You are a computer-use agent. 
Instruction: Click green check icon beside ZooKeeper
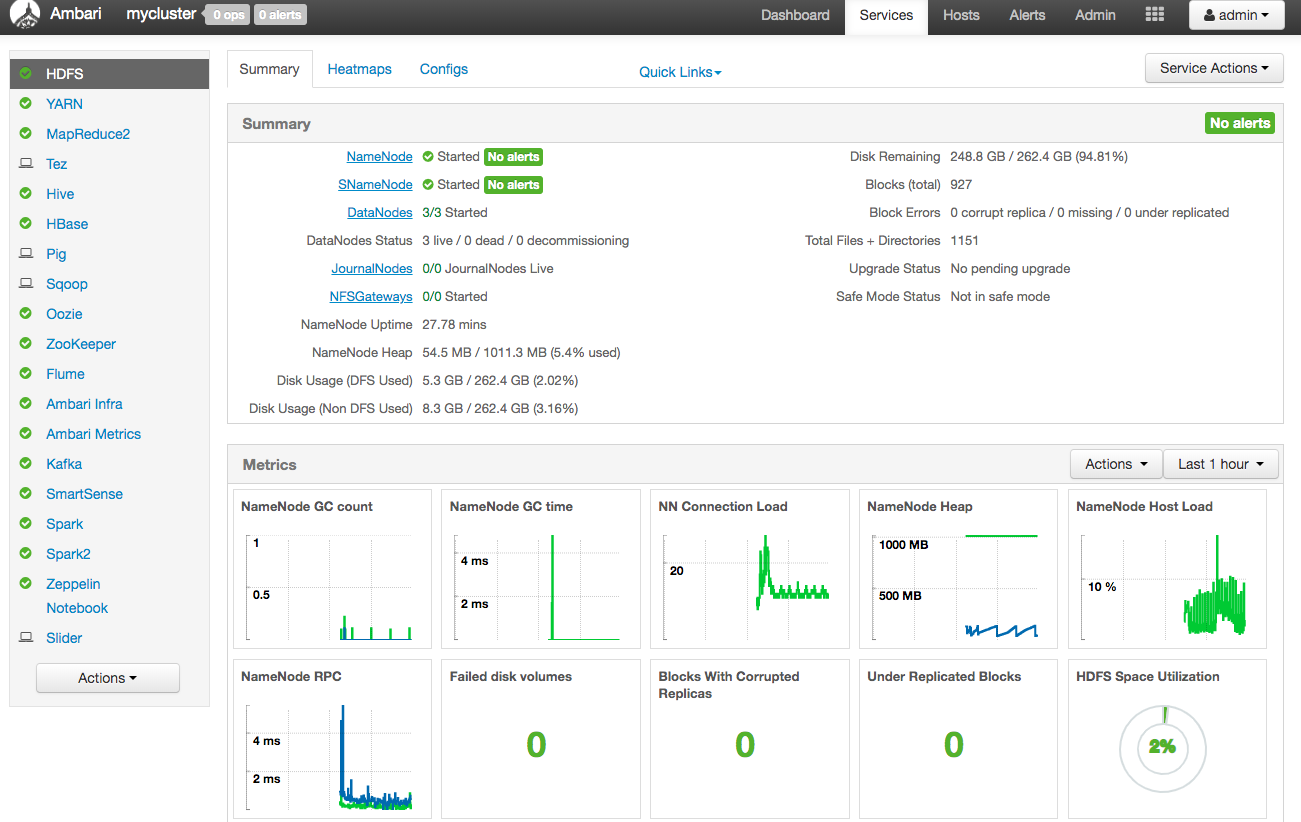pos(25,344)
